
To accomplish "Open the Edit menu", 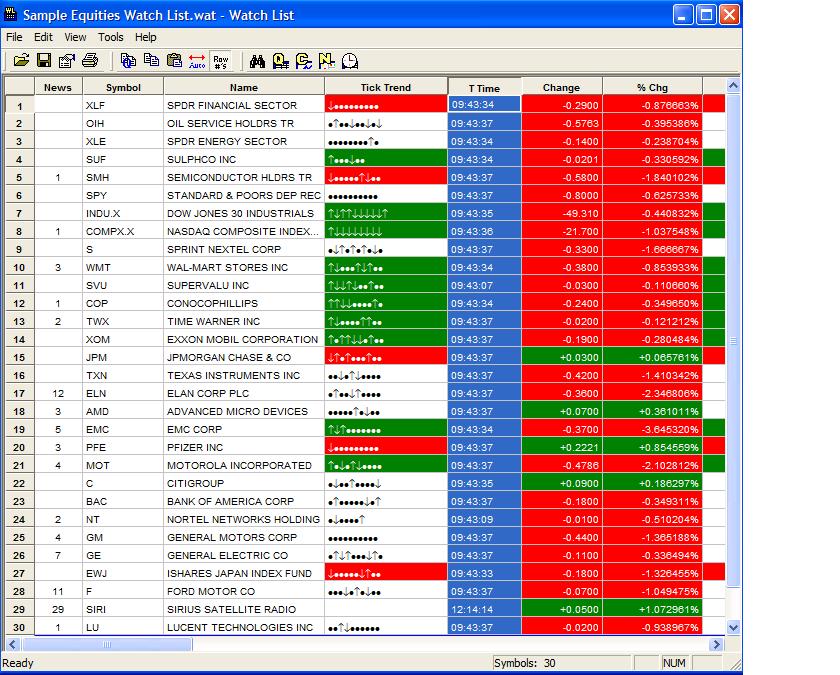I will (43, 37).
